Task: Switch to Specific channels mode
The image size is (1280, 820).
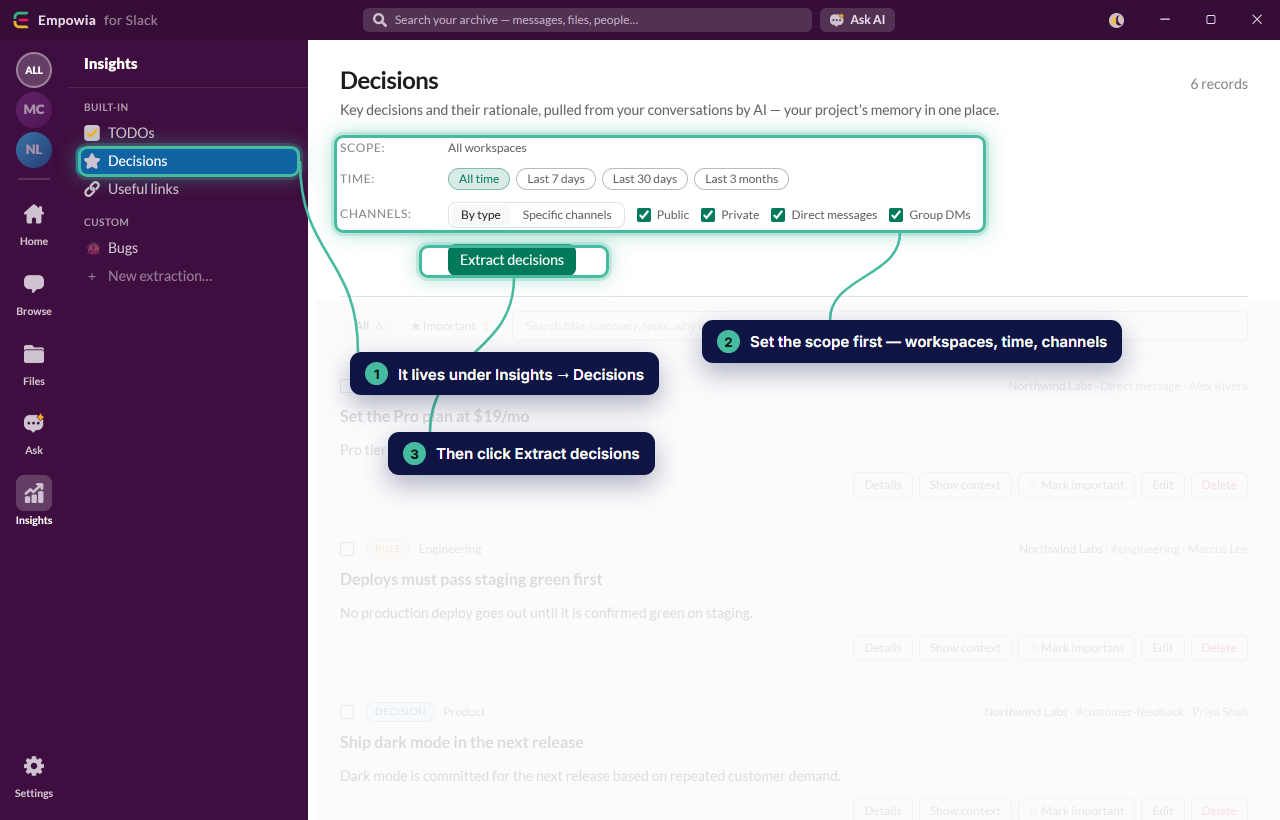Action: click(x=567, y=215)
